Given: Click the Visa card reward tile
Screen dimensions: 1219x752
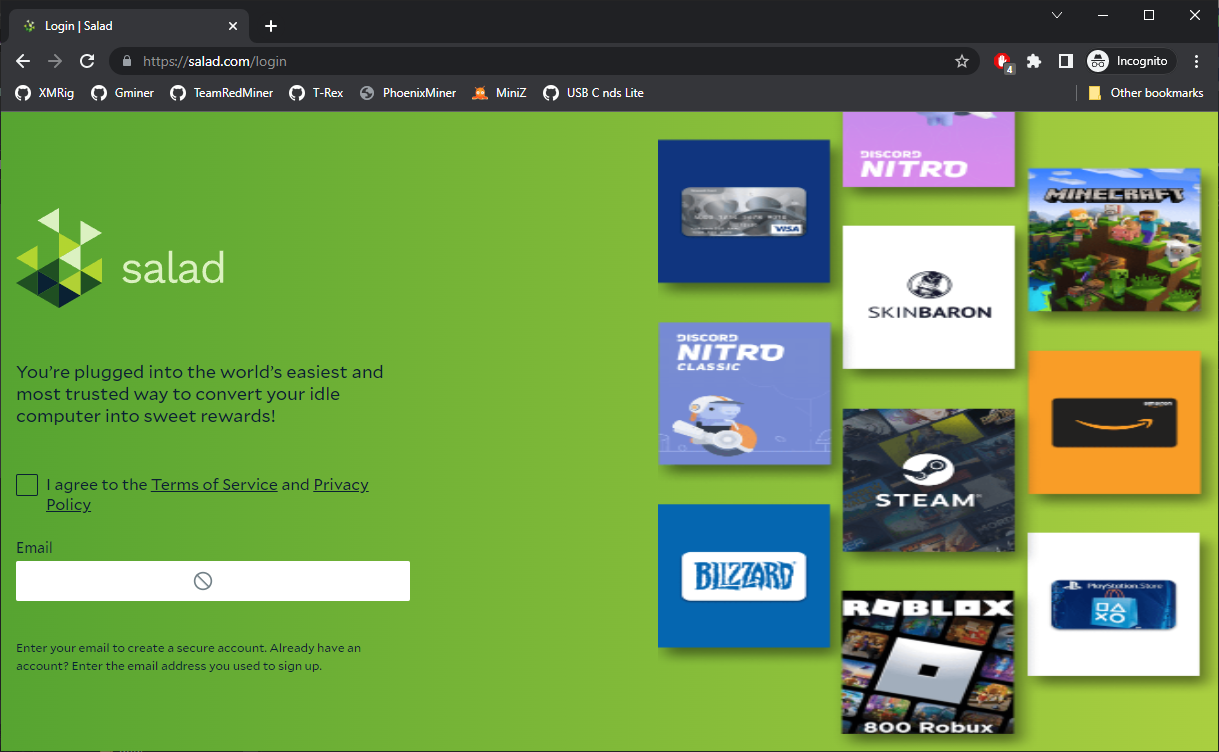Looking at the screenshot, I should coord(744,211).
